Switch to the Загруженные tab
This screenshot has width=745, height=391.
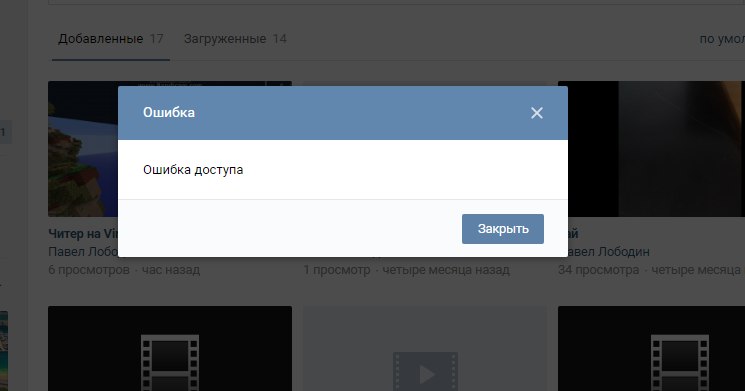pyautogui.click(x=235, y=39)
